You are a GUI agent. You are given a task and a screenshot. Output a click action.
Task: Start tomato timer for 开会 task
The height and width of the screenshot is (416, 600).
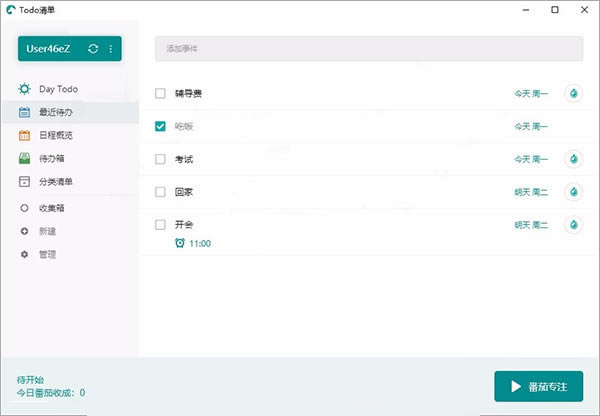pos(574,225)
